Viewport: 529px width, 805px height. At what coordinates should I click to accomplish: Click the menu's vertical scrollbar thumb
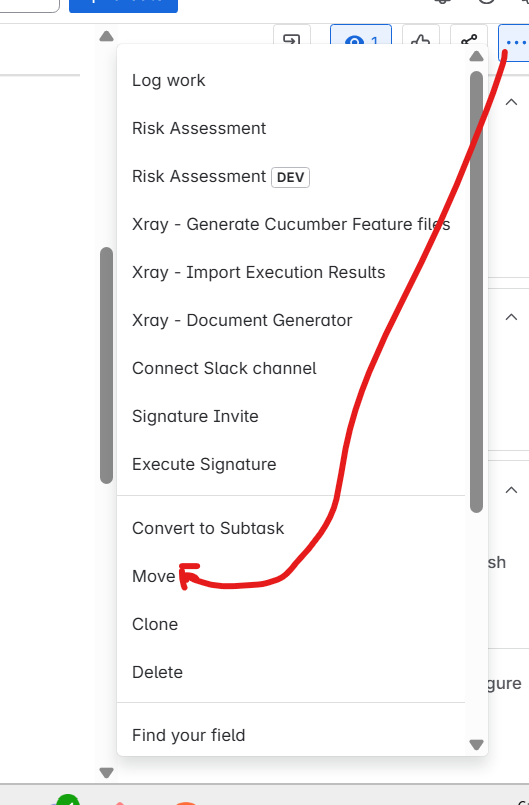click(476, 292)
